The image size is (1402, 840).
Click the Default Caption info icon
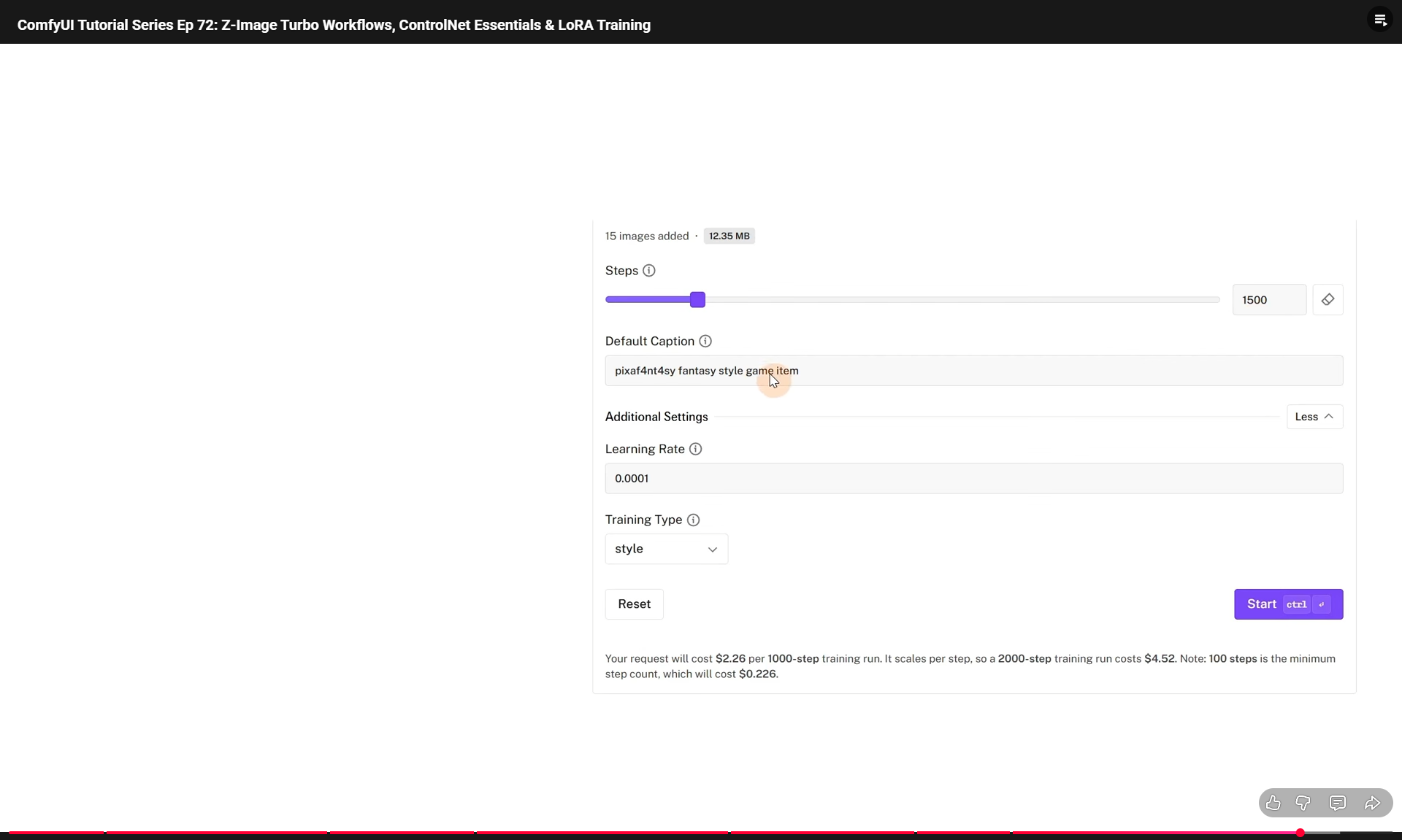click(x=705, y=341)
